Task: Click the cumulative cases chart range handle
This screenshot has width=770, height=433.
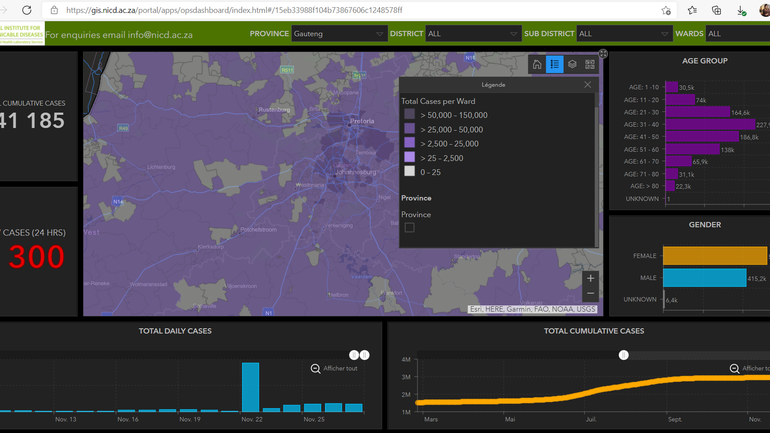Action: 623,355
